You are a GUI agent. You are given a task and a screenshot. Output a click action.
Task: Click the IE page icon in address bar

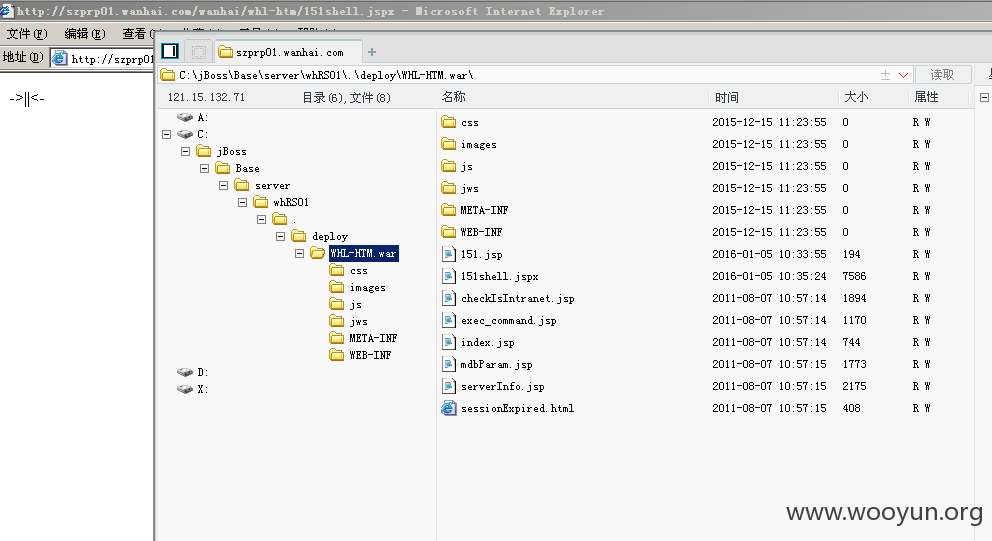[x=59, y=59]
